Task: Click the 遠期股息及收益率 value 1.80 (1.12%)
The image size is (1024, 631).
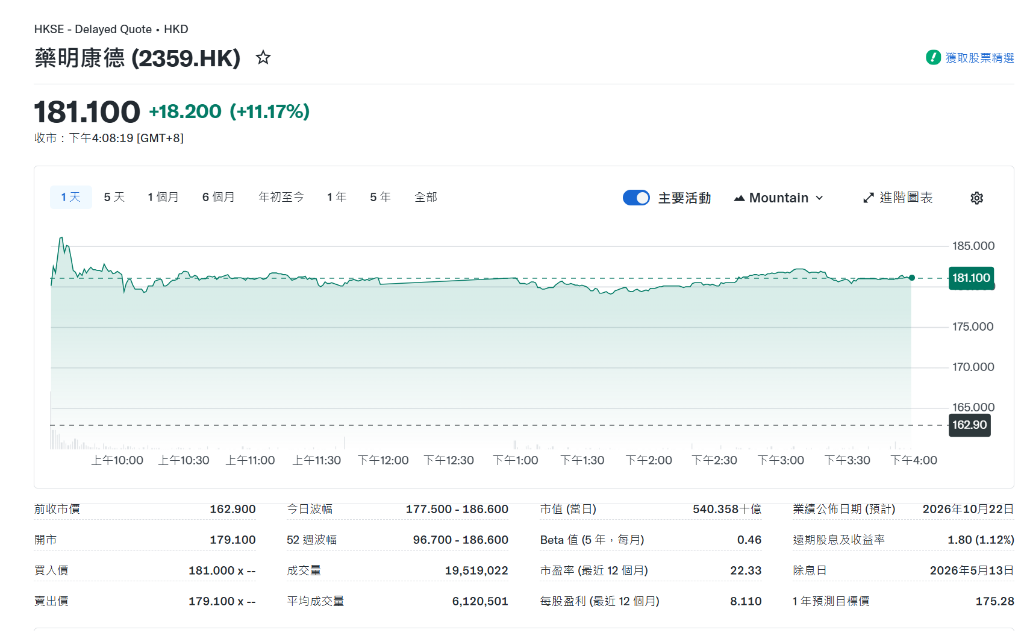Action: pyautogui.click(x=981, y=540)
